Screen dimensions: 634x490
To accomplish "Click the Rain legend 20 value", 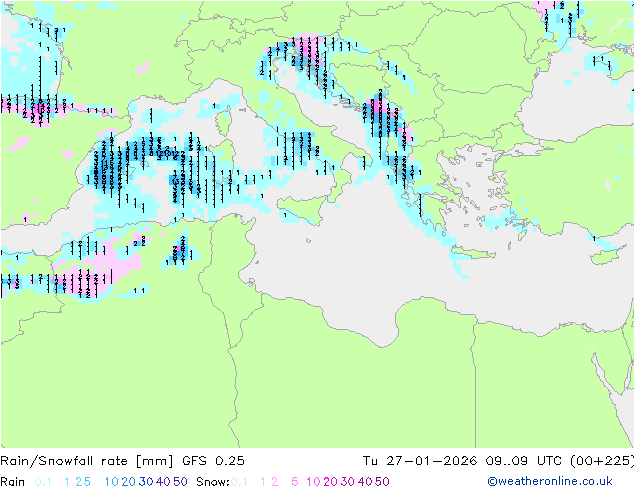I will click(x=129, y=482).
